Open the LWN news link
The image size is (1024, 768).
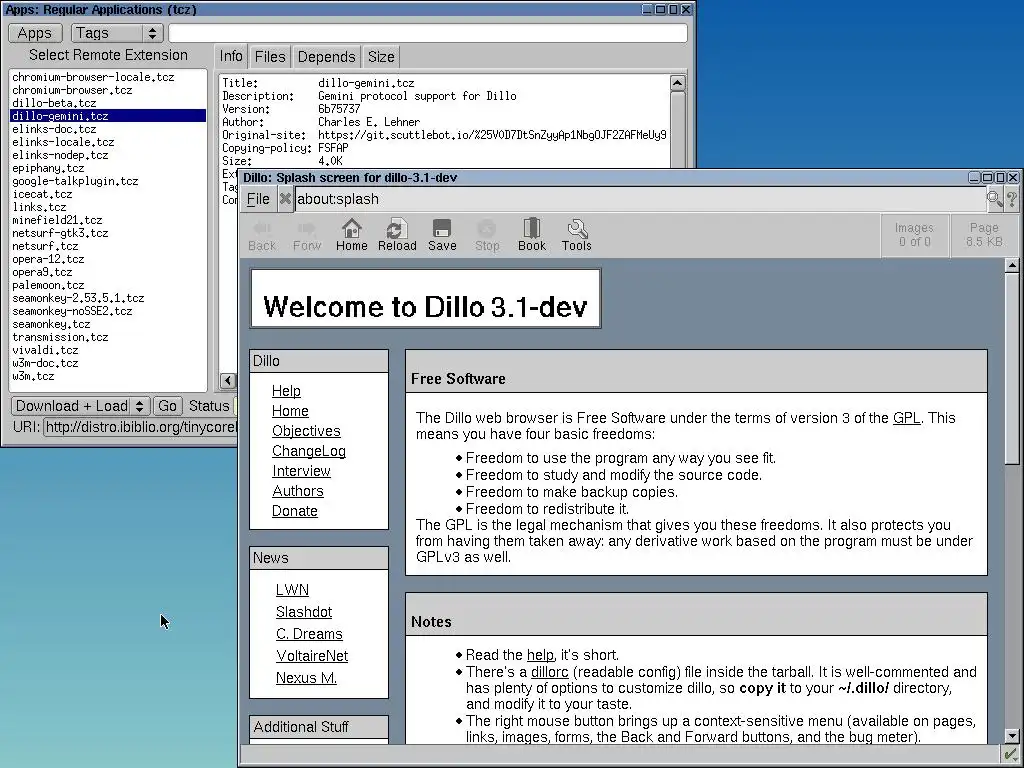292,590
